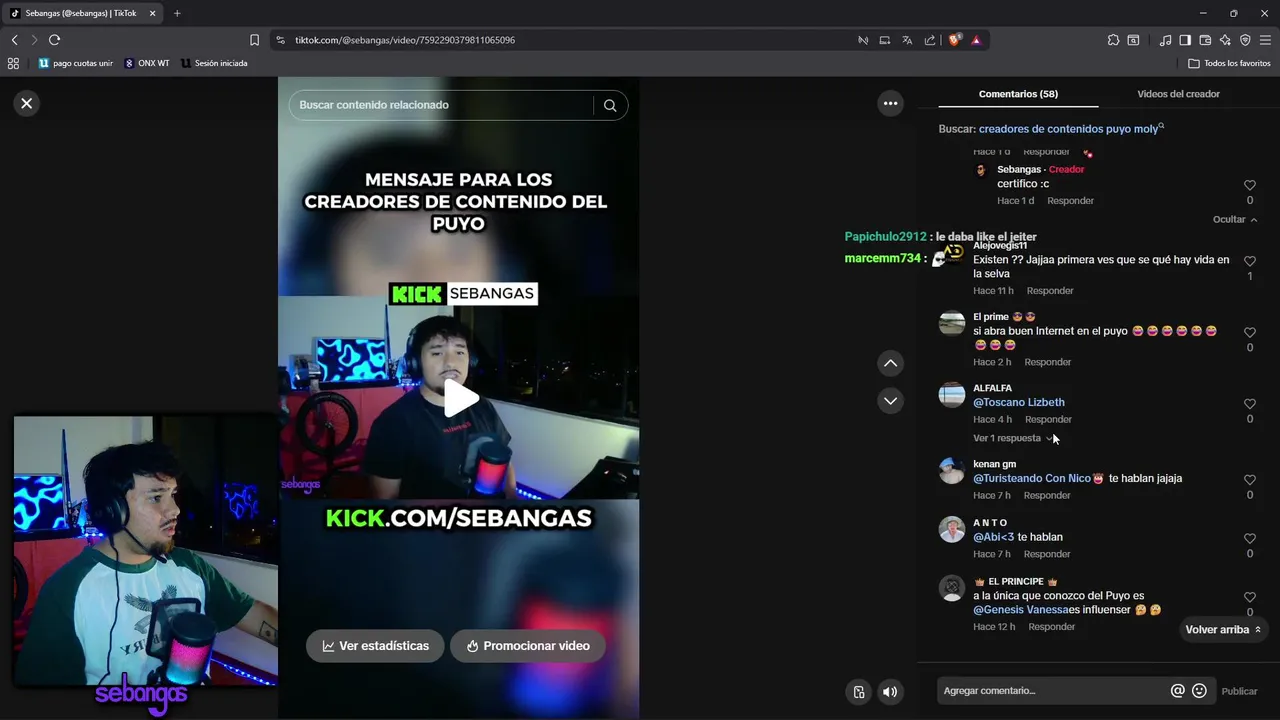This screenshot has width=1280, height=720.
Task: Go to next video with down arrow
Action: tap(890, 401)
